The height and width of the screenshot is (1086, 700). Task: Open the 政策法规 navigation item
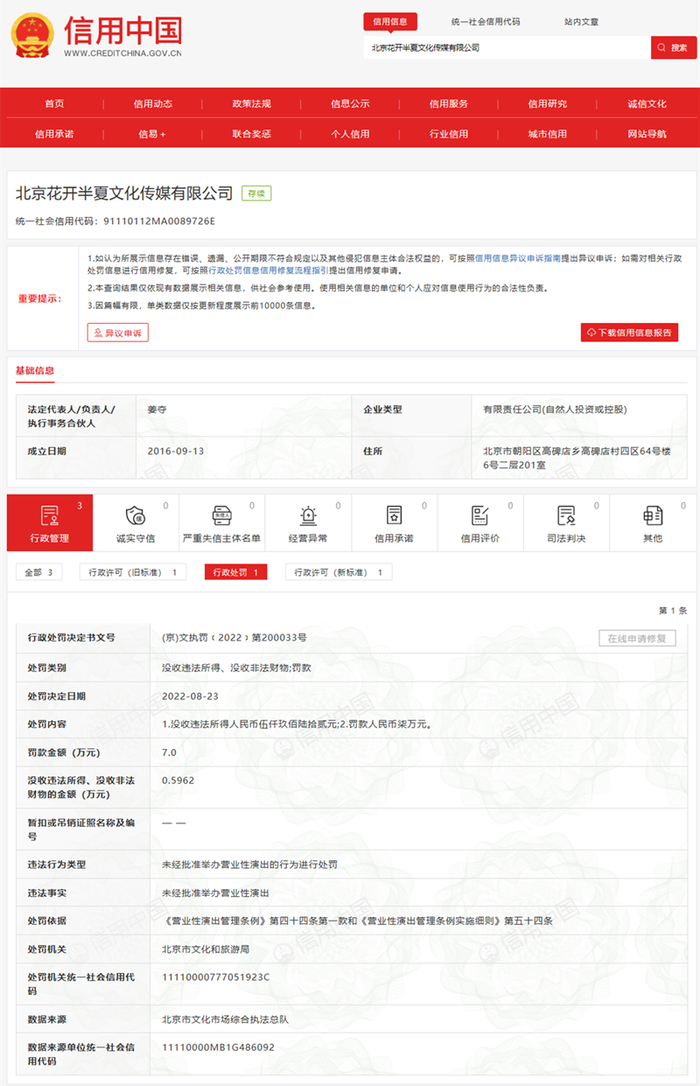click(x=251, y=104)
